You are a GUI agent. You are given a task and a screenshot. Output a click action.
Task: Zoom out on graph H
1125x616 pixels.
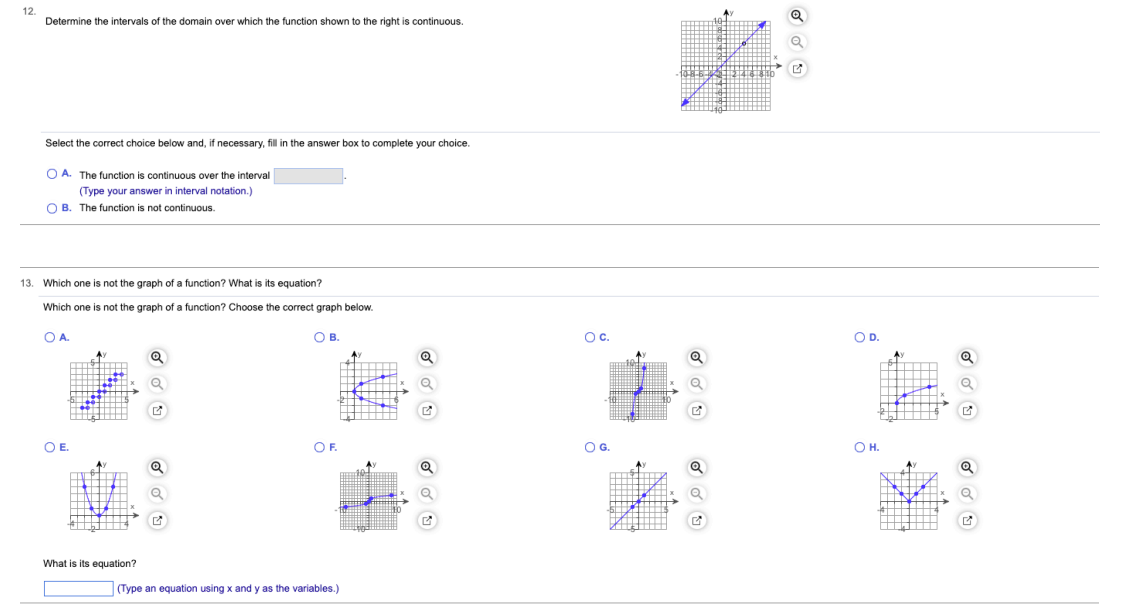click(965, 493)
